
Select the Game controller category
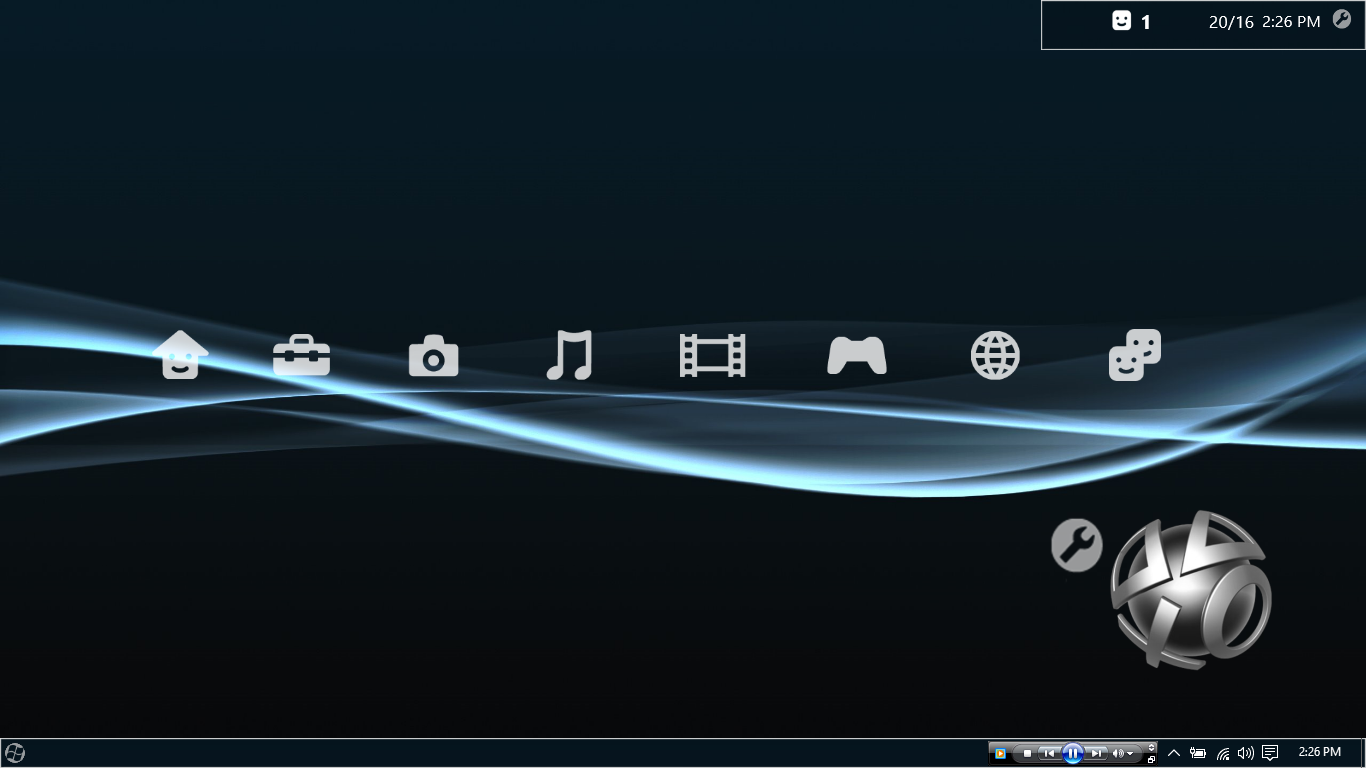point(857,356)
